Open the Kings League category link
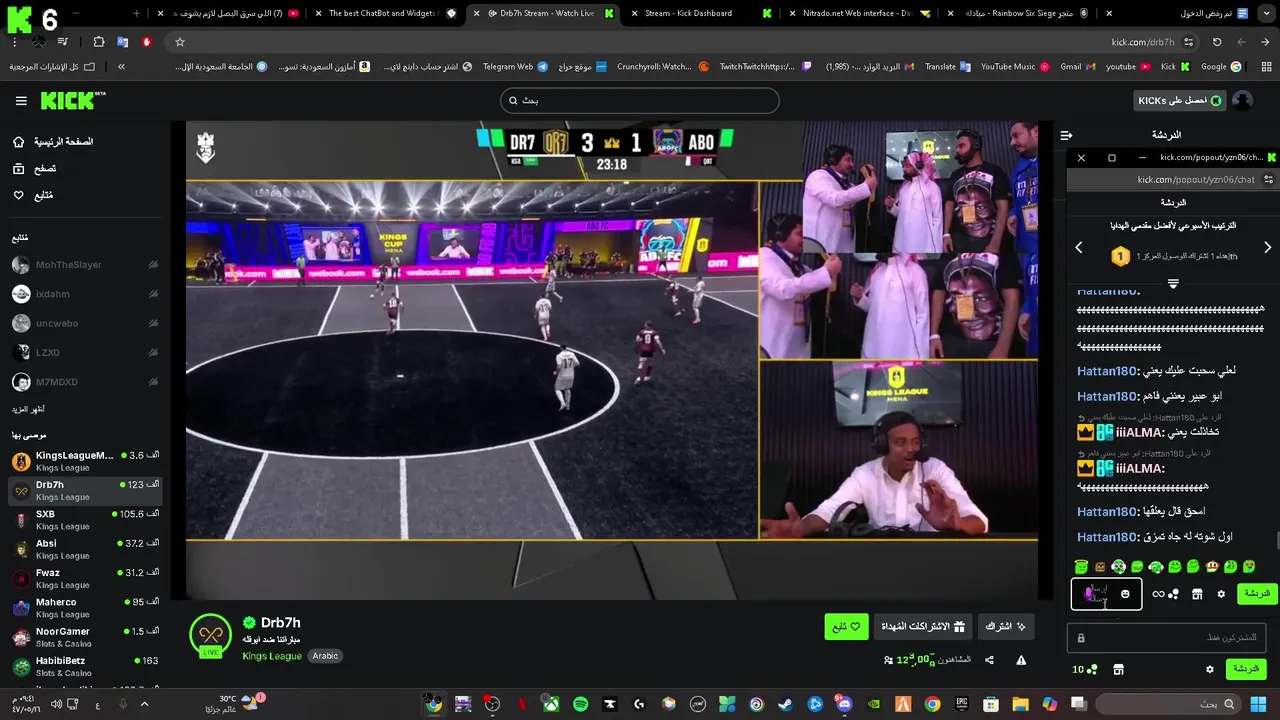The width and height of the screenshot is (1280, 720). click(x=272, y=656)
